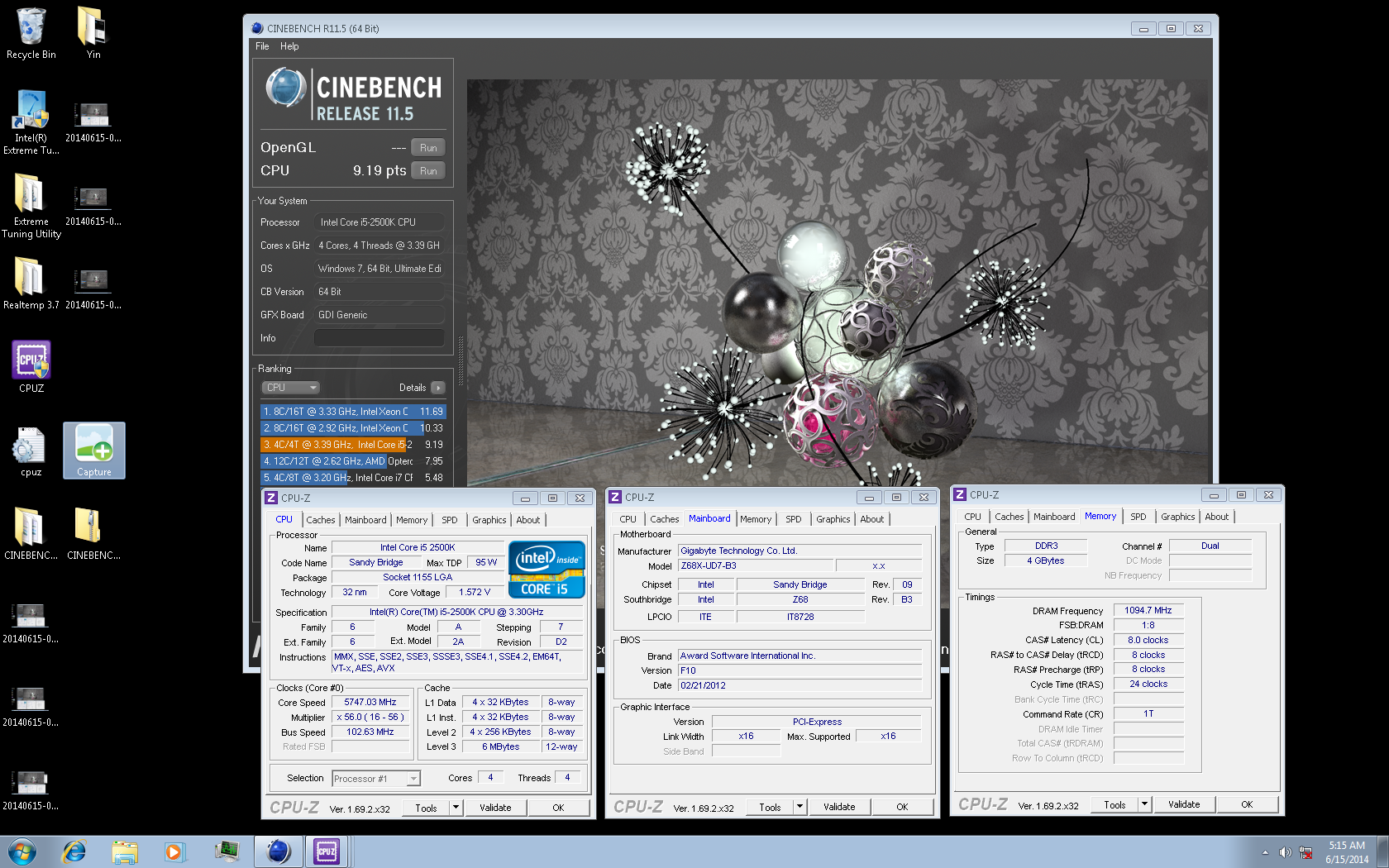Screen dimensions: 1389x868
Task: Select the Capture desktop icon
Action: point(94,451)
